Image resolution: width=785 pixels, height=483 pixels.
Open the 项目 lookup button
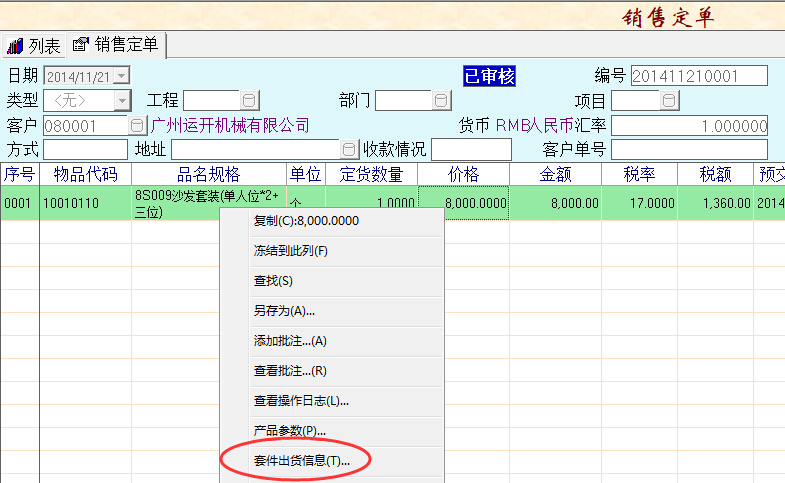click(669, 101)
